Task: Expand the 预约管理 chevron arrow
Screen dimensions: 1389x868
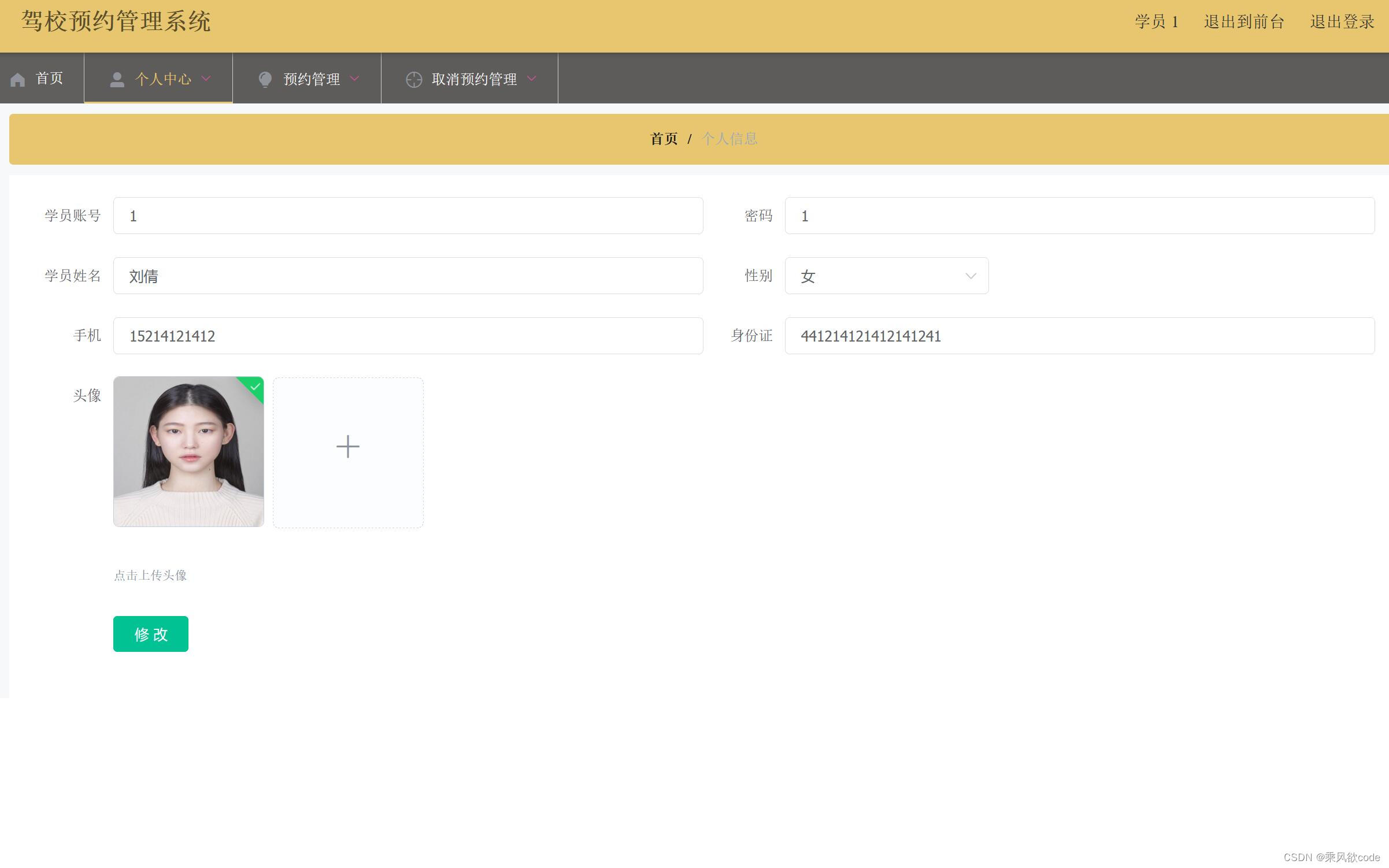Action: pos(355,79)
